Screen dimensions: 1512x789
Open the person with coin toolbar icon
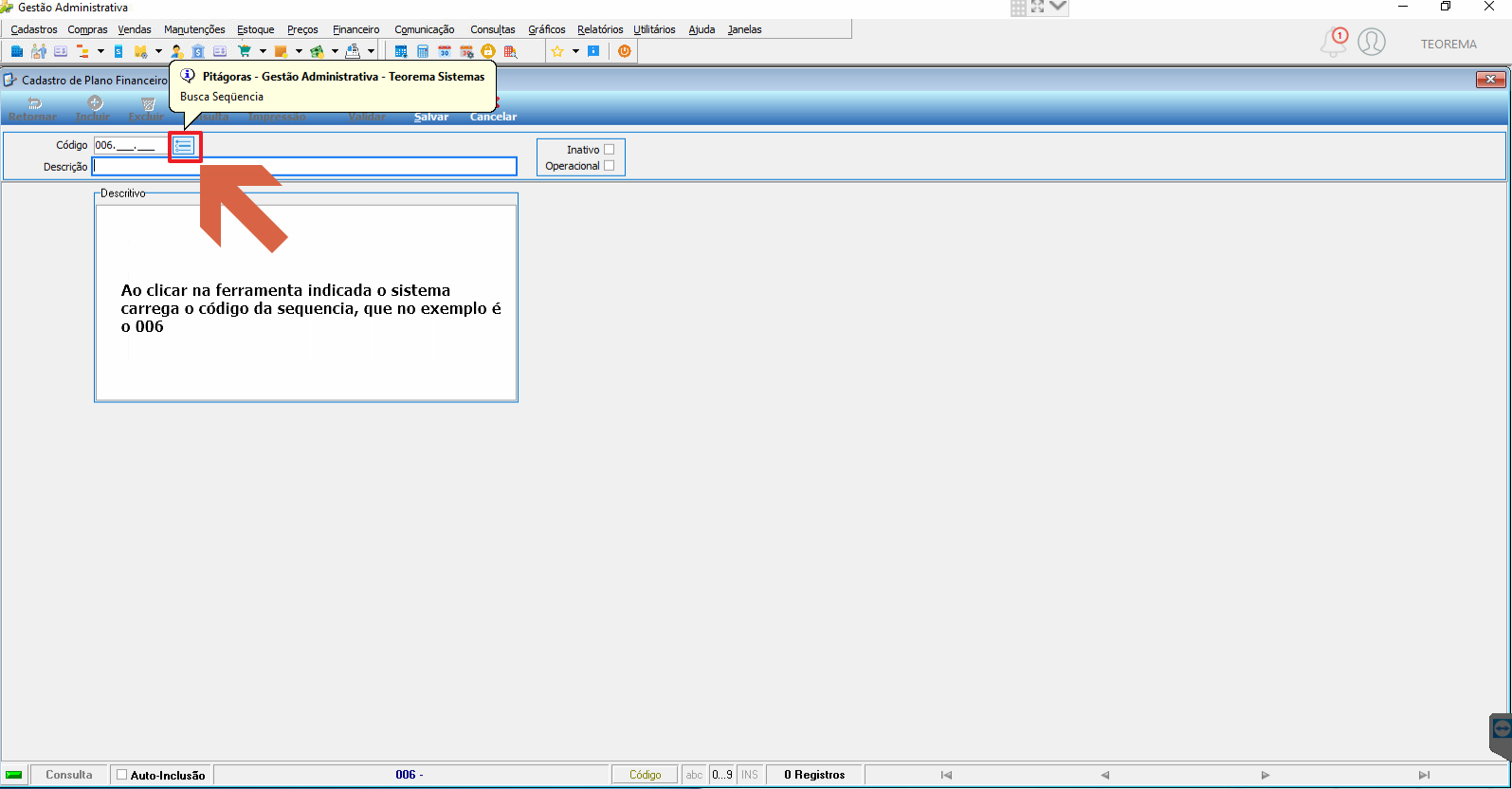pyautogui.click(x=176, y=51)
